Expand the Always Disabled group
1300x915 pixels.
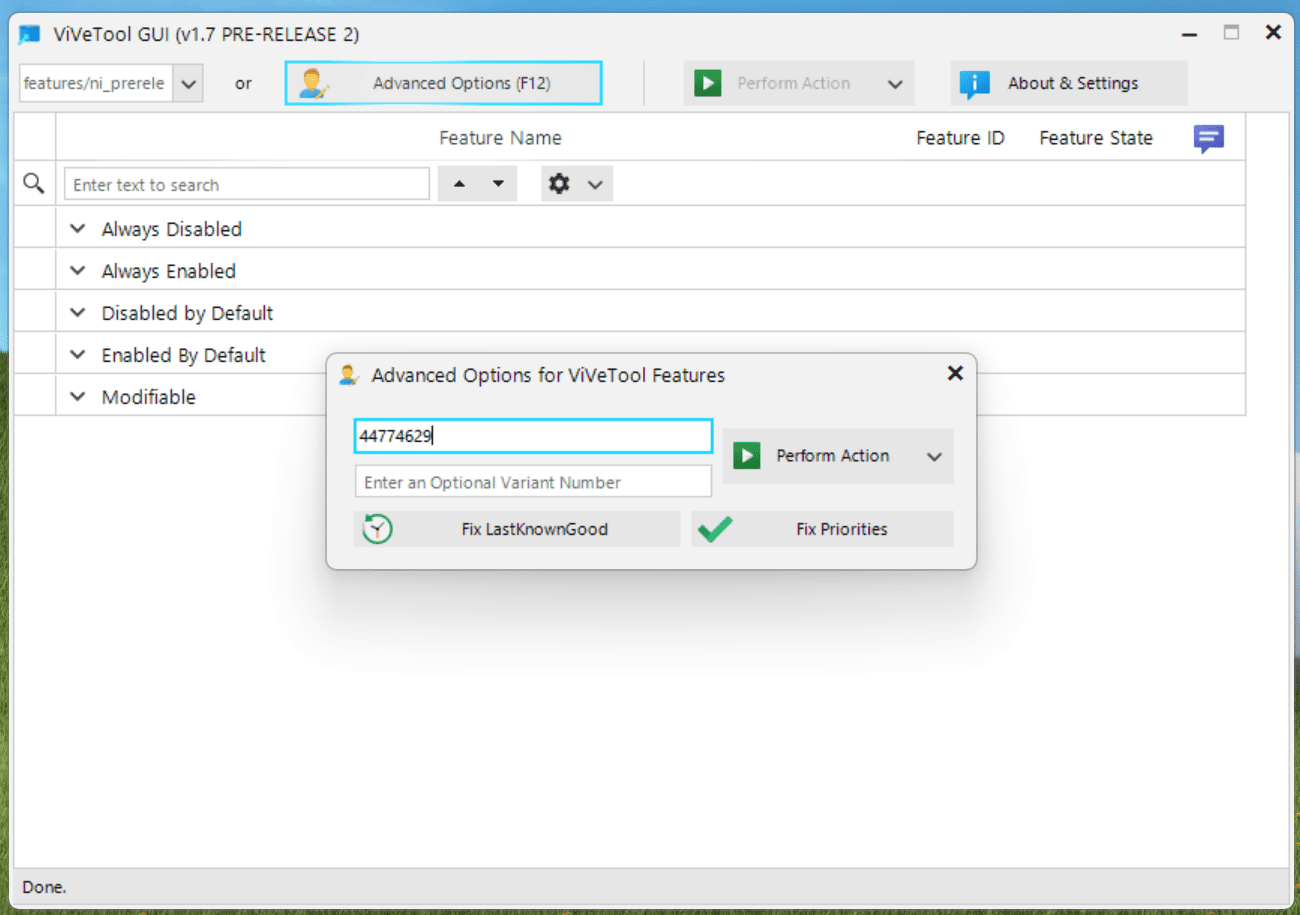(x=78, y=229)
